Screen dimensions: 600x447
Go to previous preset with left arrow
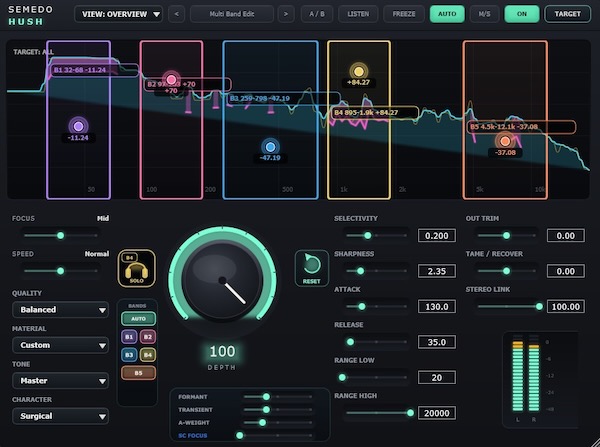(176, 14)
